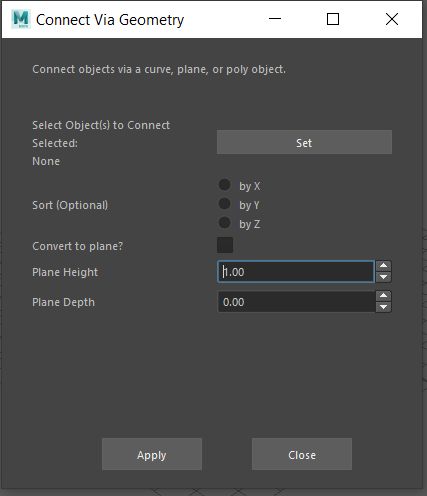Click the 'Convert to plane?' label

pos(78,246)
